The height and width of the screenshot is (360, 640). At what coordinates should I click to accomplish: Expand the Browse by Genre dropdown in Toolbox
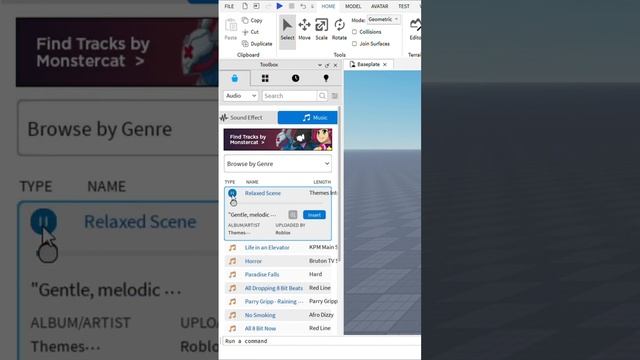[x=278, y=164]
